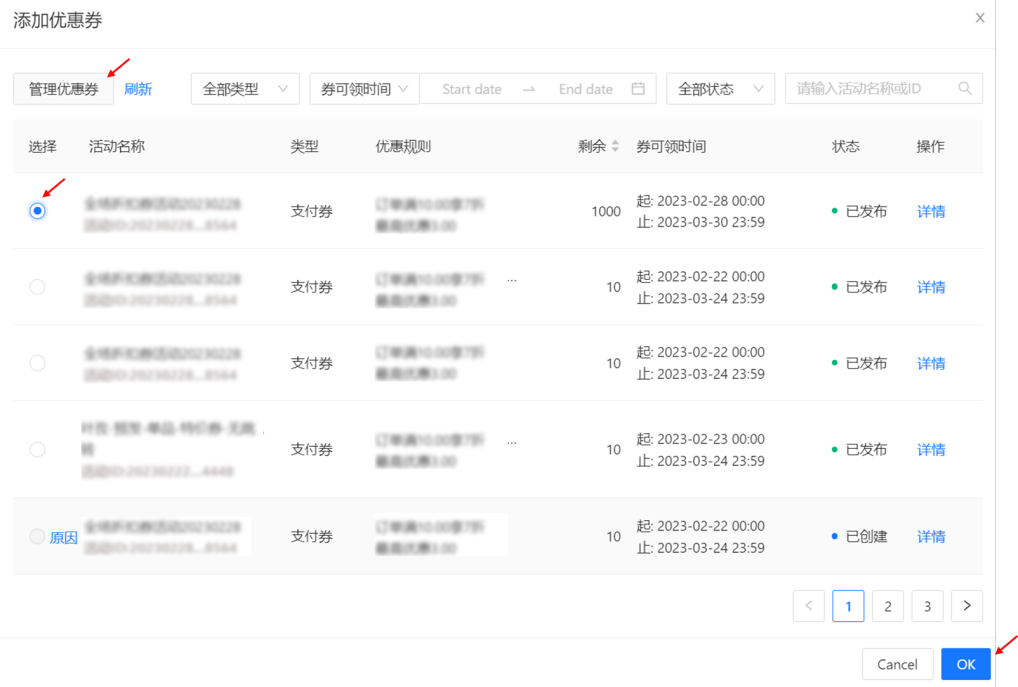Open 详情 for the 1000-remaining row
This screenshot has width=1018, height=687.
click(931, 211)
